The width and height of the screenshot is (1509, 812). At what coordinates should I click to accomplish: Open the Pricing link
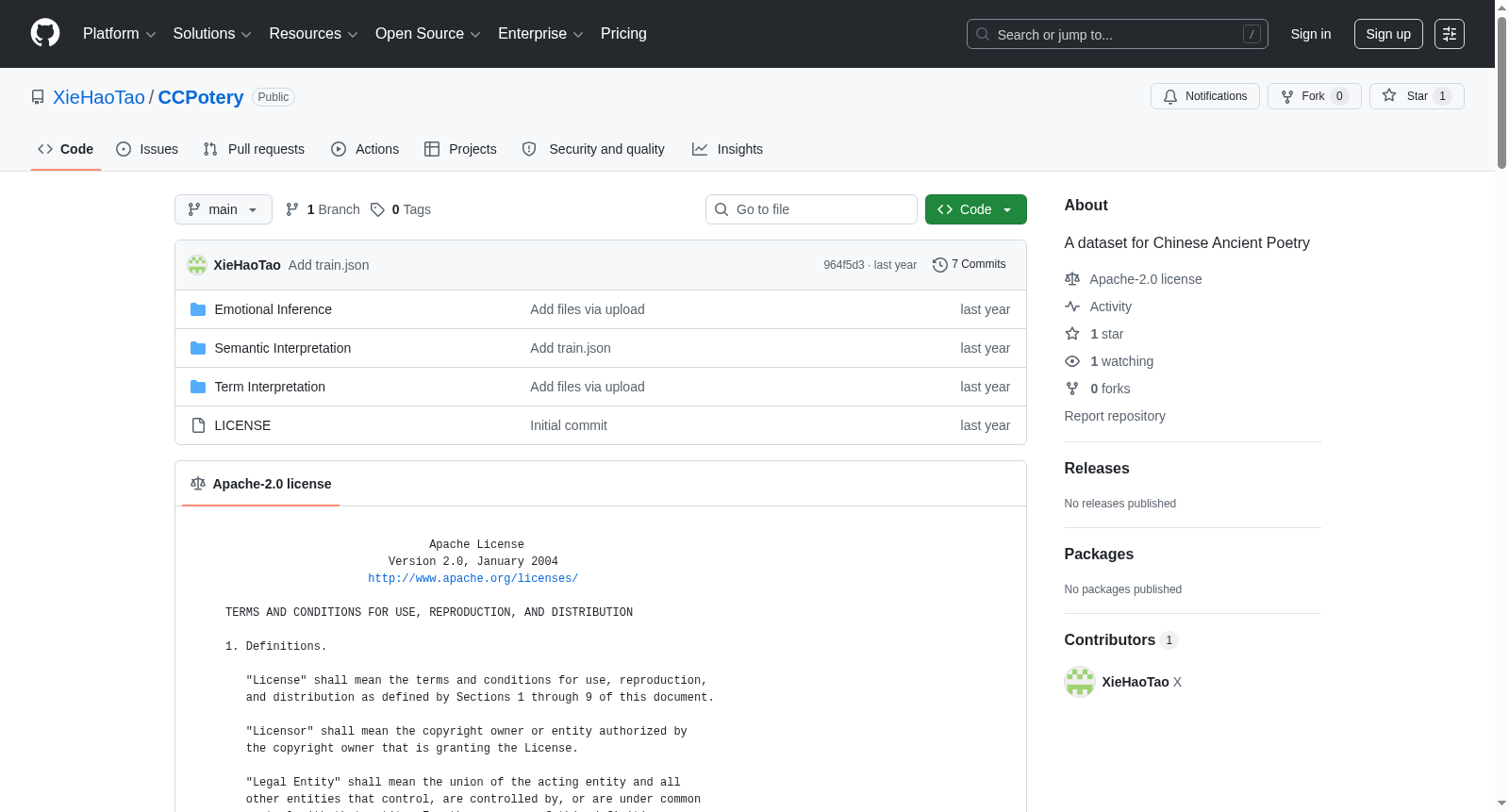coord(623,34)
